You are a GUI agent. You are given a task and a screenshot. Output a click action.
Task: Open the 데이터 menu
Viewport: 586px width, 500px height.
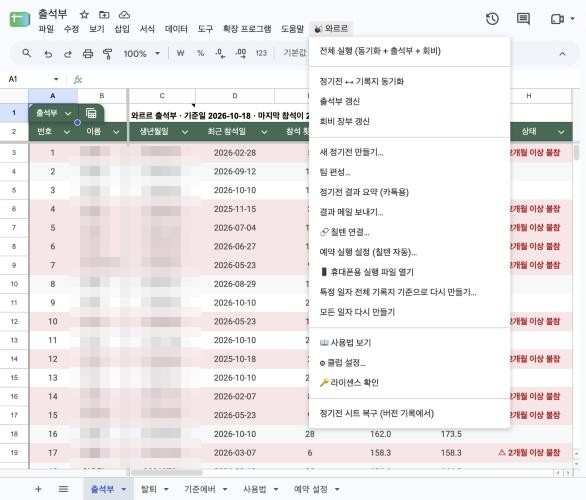pyautogui.click(x=176, y=29)
